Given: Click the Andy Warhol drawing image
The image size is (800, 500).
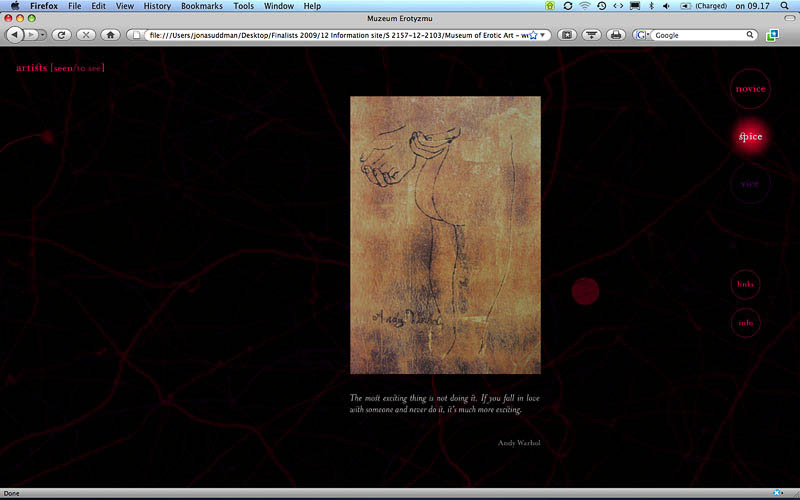Looking at the screenshot, I should pyautogui.click(x=445, y=235).
